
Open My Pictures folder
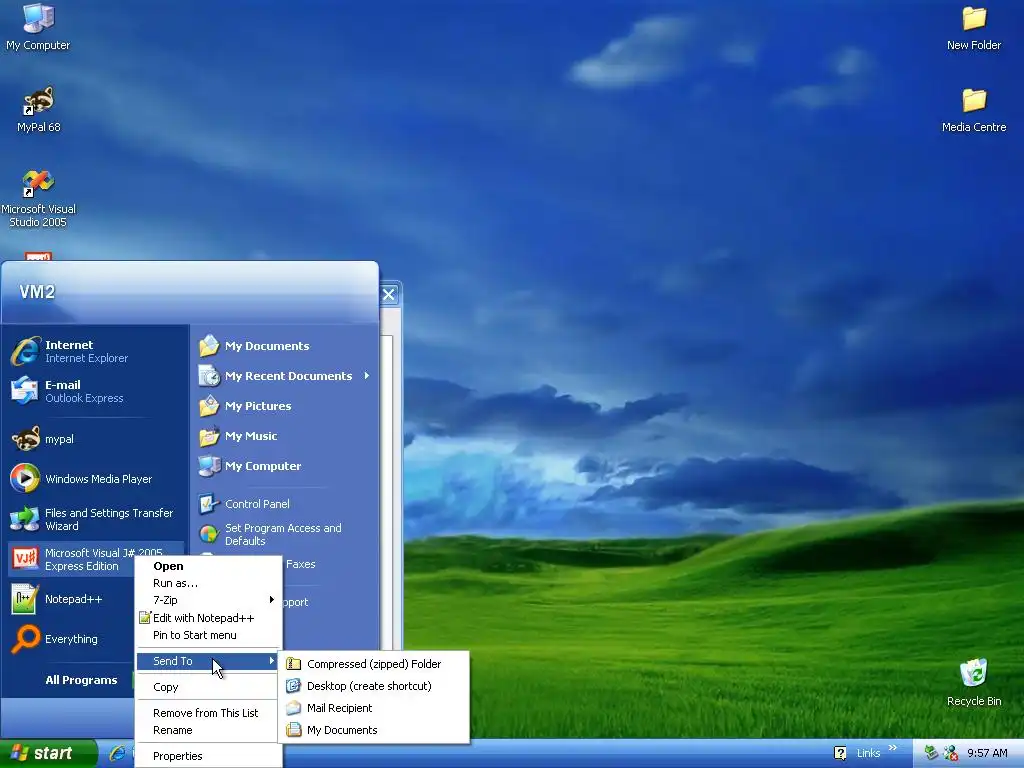pyautogui.click(x=284, y=406)
